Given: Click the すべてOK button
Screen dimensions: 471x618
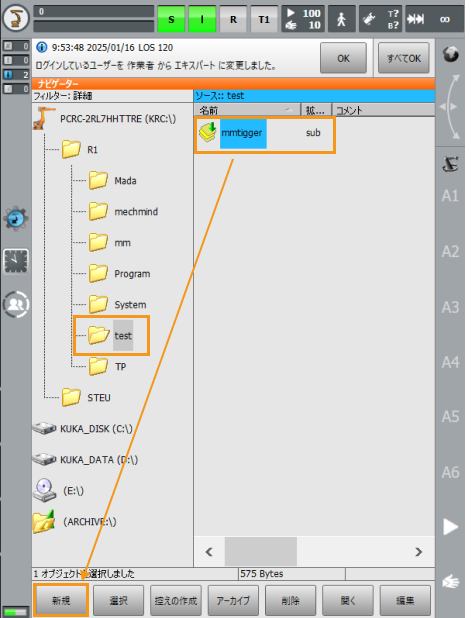Looking at the screenshot, I should pyautogui.click(x=404, y=58).
